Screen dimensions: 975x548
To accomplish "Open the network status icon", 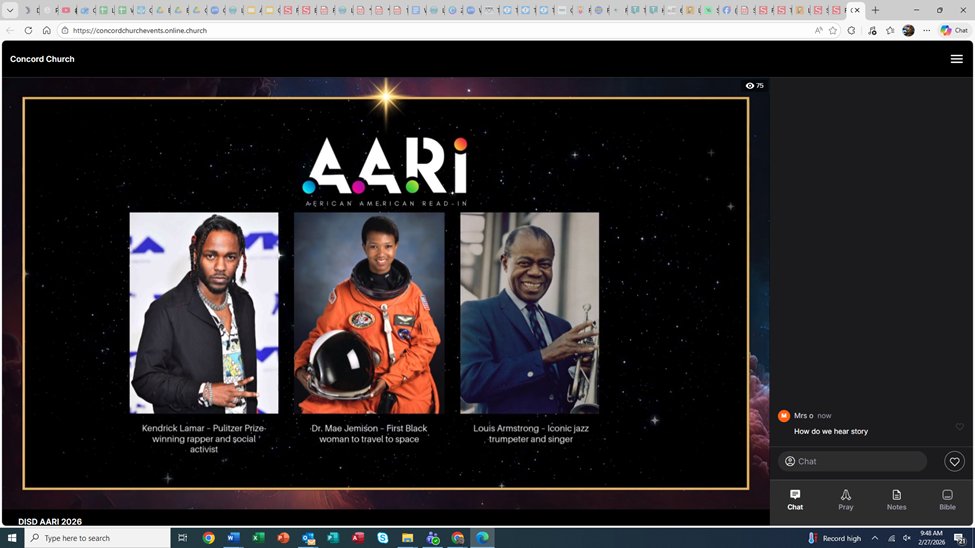I will click(x=891, y=538).
